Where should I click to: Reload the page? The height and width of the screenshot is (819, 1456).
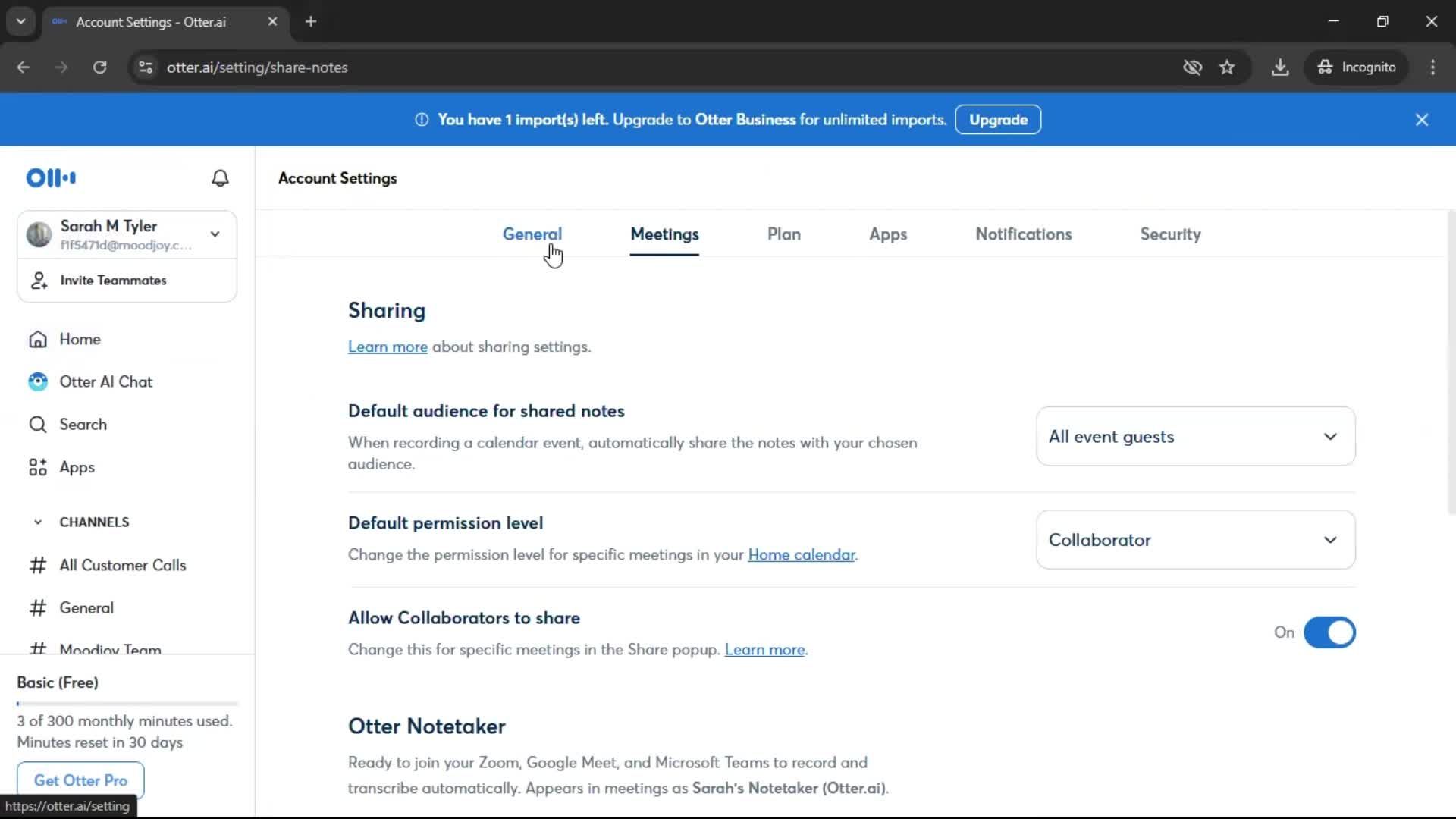(x=100, y=67)
